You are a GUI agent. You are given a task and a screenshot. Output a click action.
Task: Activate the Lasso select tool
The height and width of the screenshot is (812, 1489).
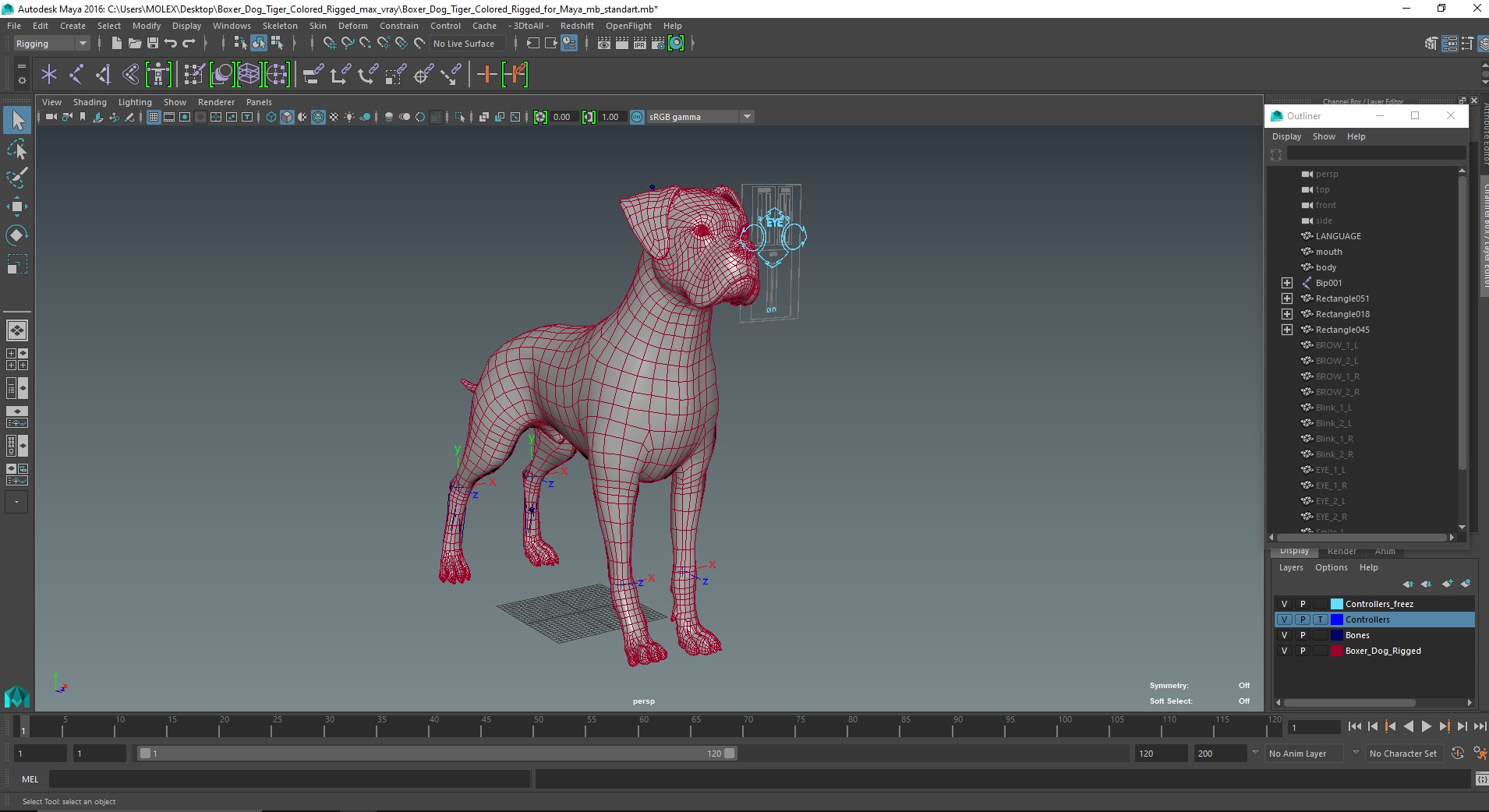pos(17,149)
